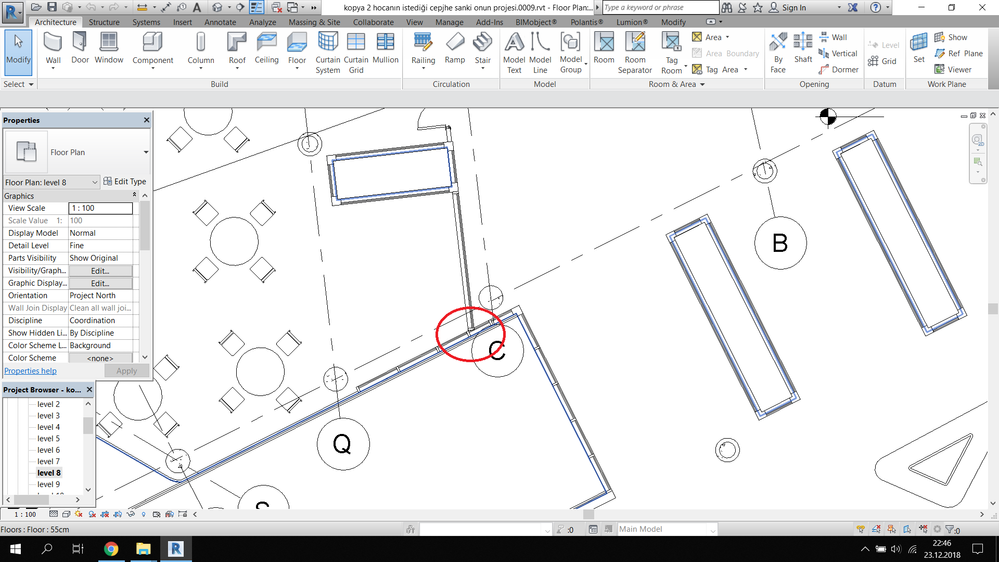Select the Room Separator tool
999x562 pixels.
635,52
